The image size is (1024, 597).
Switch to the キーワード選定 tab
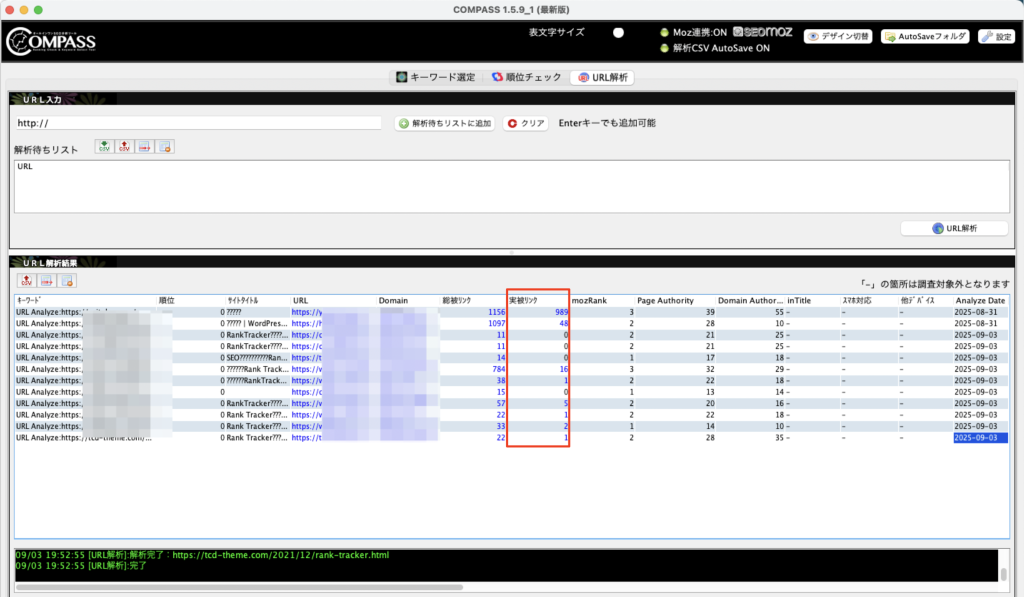point(435,77)
